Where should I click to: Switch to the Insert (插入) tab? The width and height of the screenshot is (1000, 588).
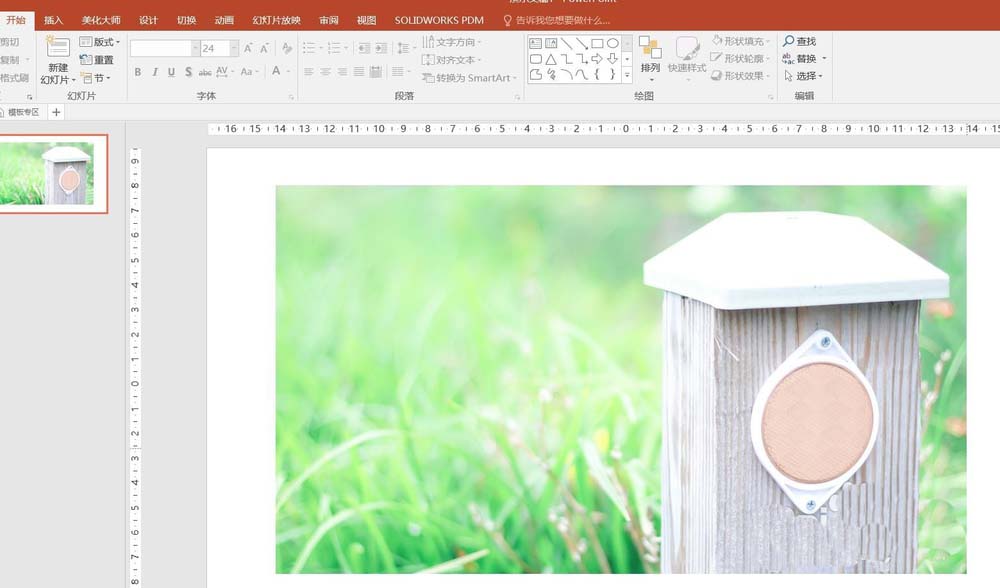tap(54, 20)
